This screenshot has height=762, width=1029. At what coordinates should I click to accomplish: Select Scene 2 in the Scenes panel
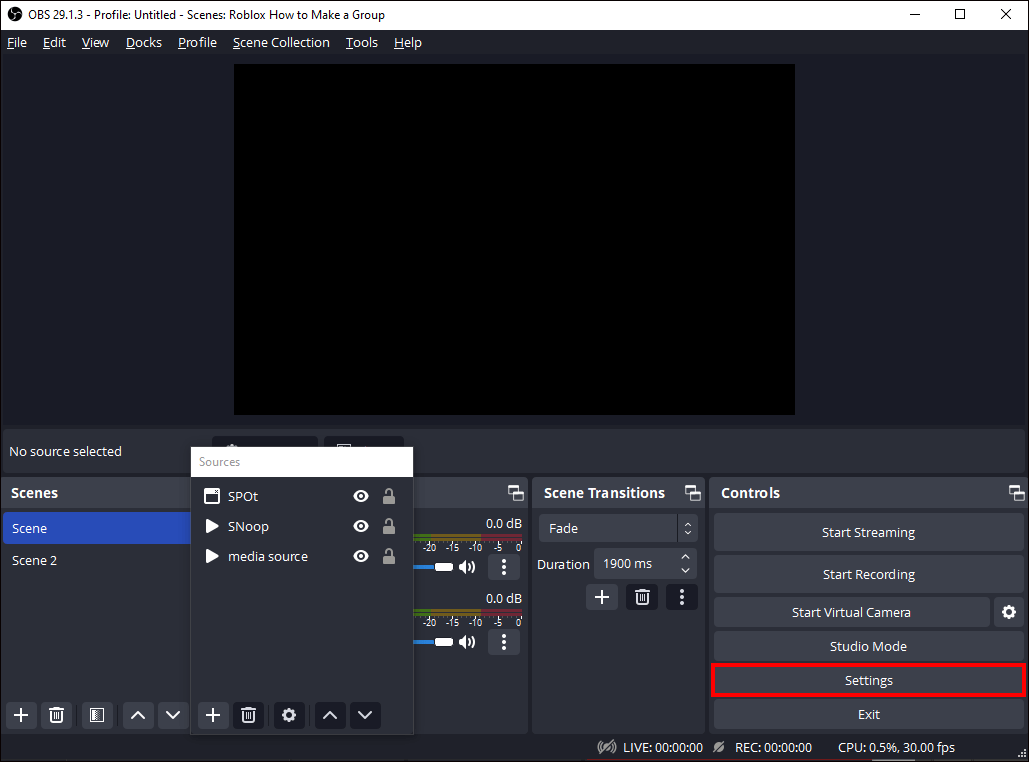click(x=34, y=560)
